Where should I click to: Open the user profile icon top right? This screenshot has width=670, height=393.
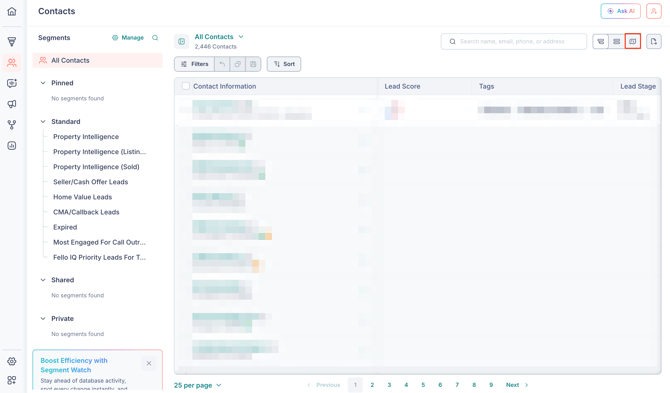654,11
